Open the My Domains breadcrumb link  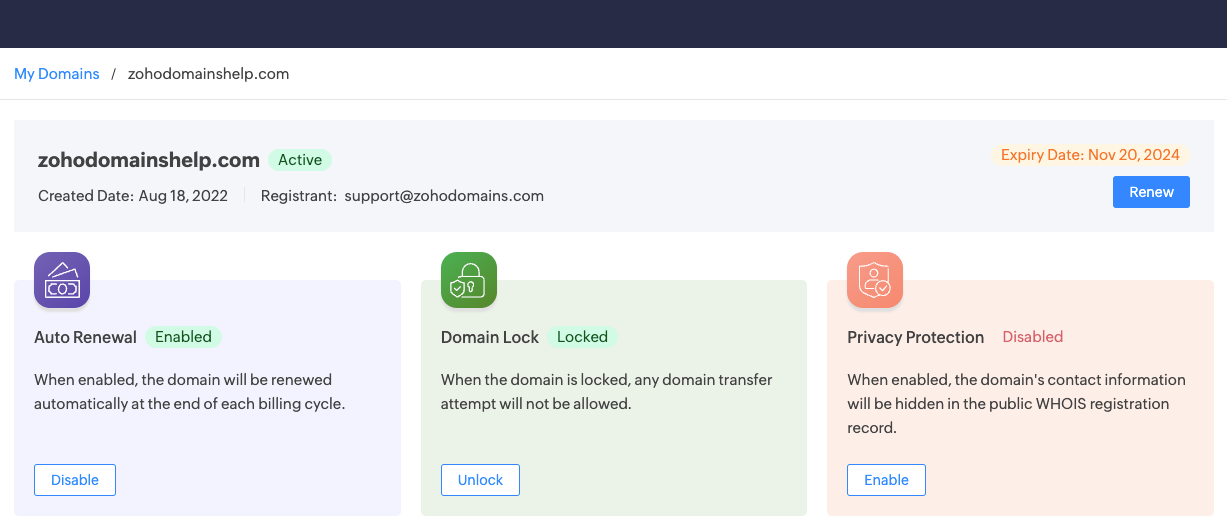click(57, 74)
